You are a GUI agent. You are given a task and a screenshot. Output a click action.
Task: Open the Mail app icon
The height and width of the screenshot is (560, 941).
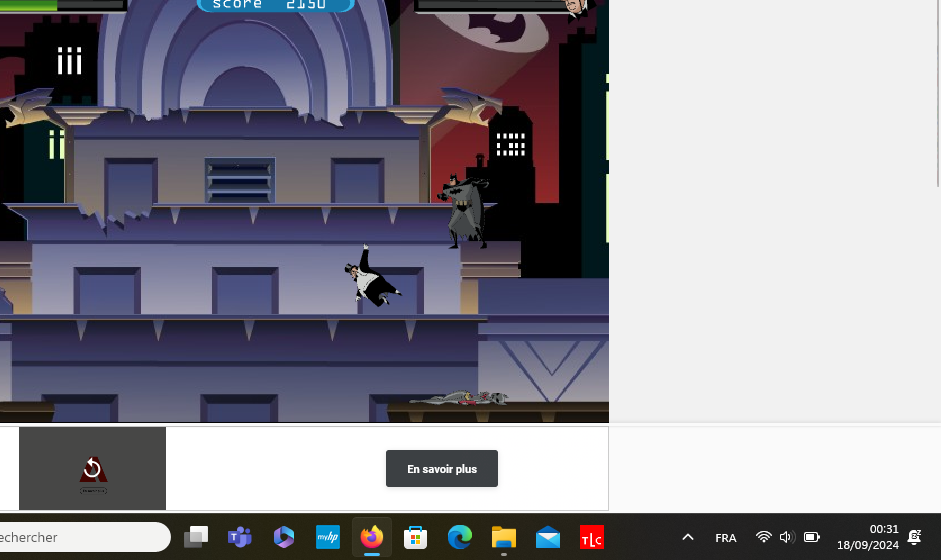547,537
